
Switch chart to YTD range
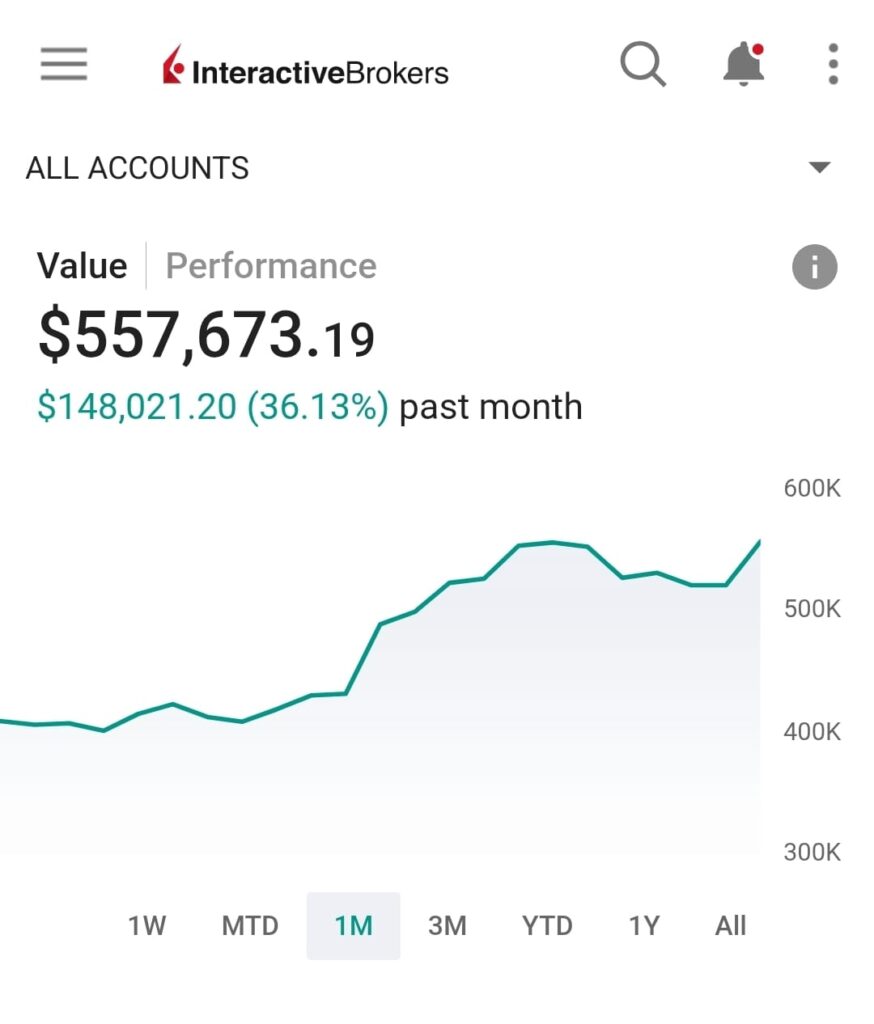point(547,925)
